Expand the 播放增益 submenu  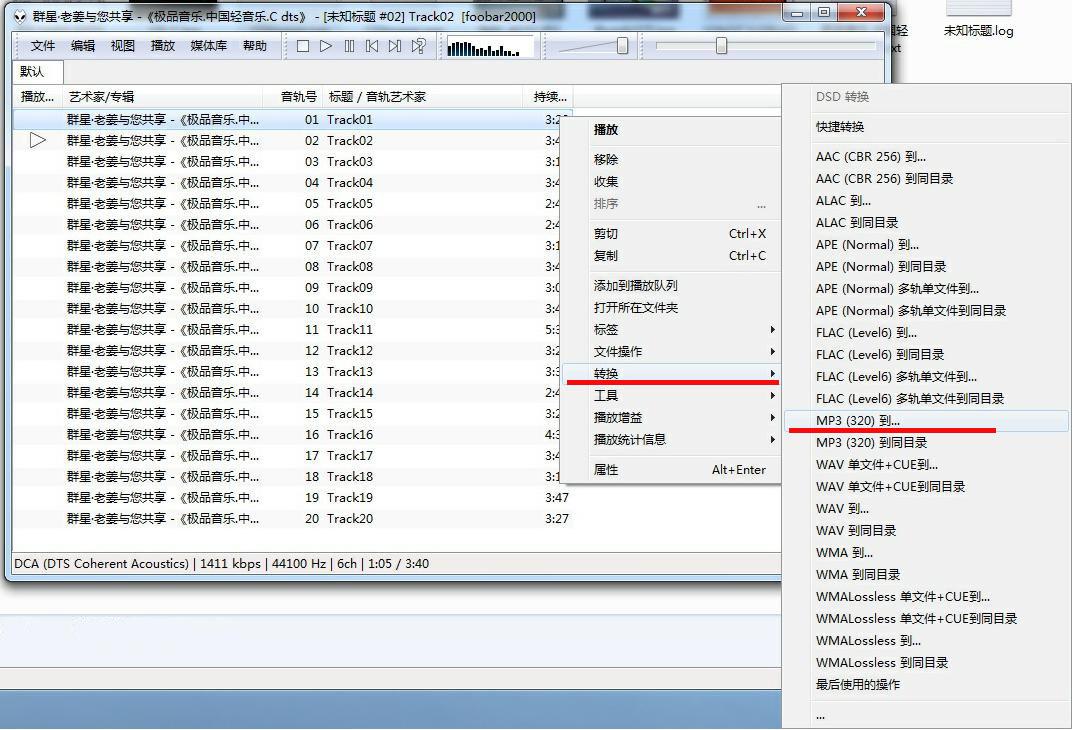(673, 417)
